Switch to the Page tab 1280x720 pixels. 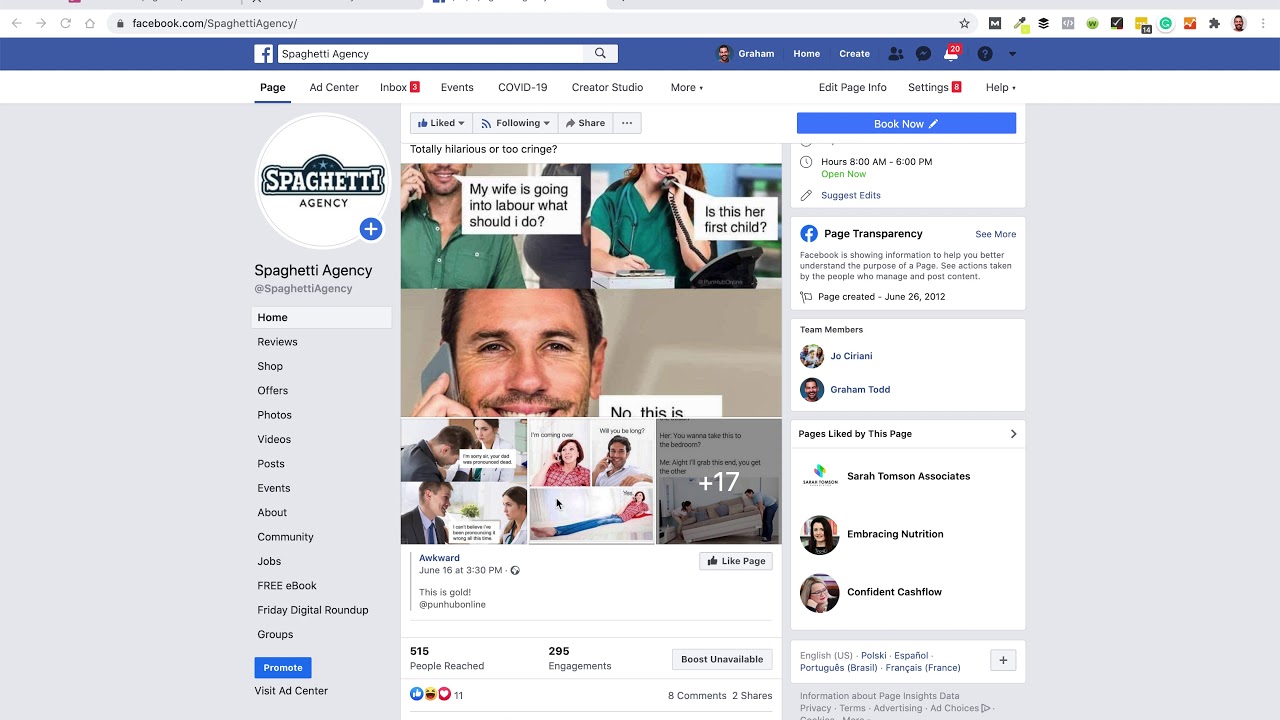tap(273, 87)
